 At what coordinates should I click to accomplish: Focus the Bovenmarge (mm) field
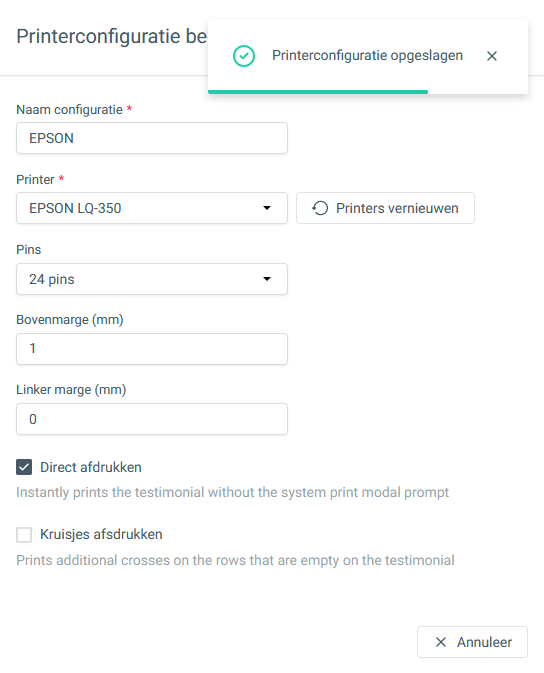pos(152,349)
